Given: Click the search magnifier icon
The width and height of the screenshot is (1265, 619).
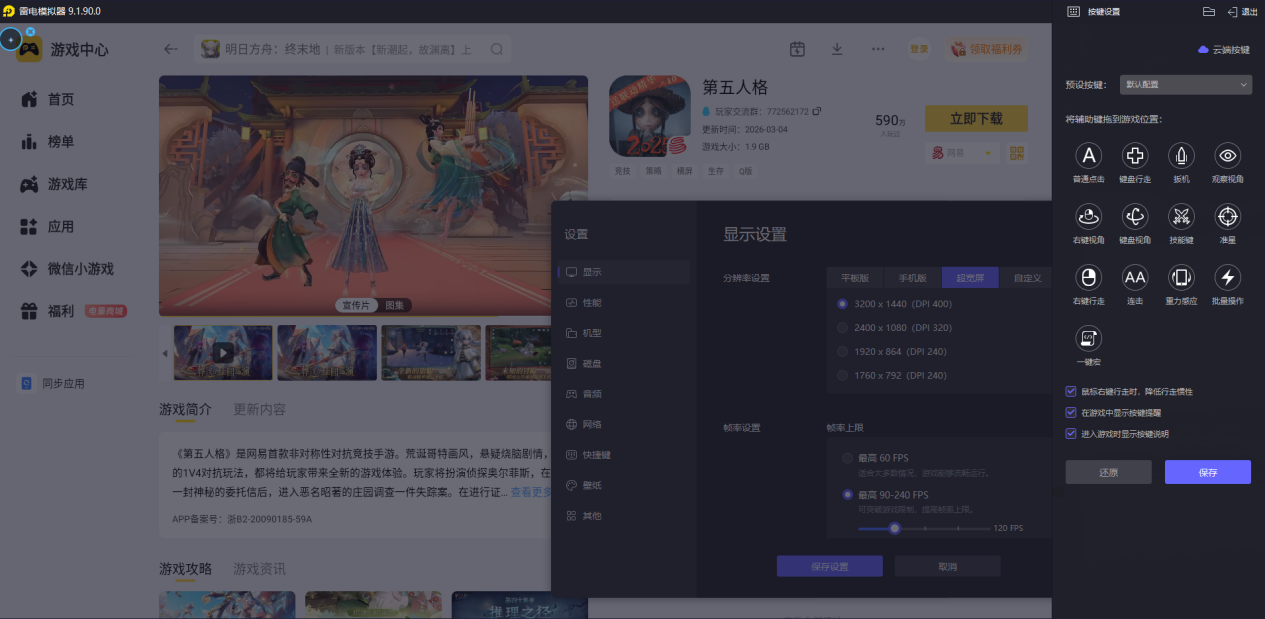Looking at the screenshot, I should tap(497, 49).
